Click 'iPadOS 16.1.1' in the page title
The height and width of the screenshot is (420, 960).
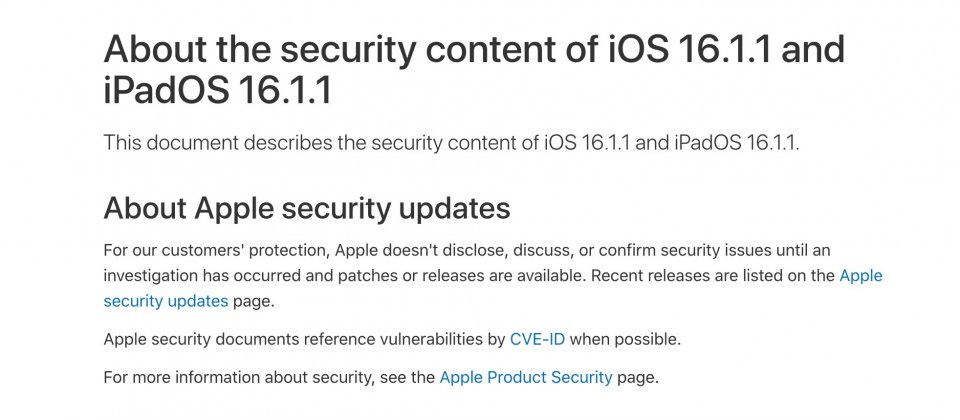click(x=217, y=90)
